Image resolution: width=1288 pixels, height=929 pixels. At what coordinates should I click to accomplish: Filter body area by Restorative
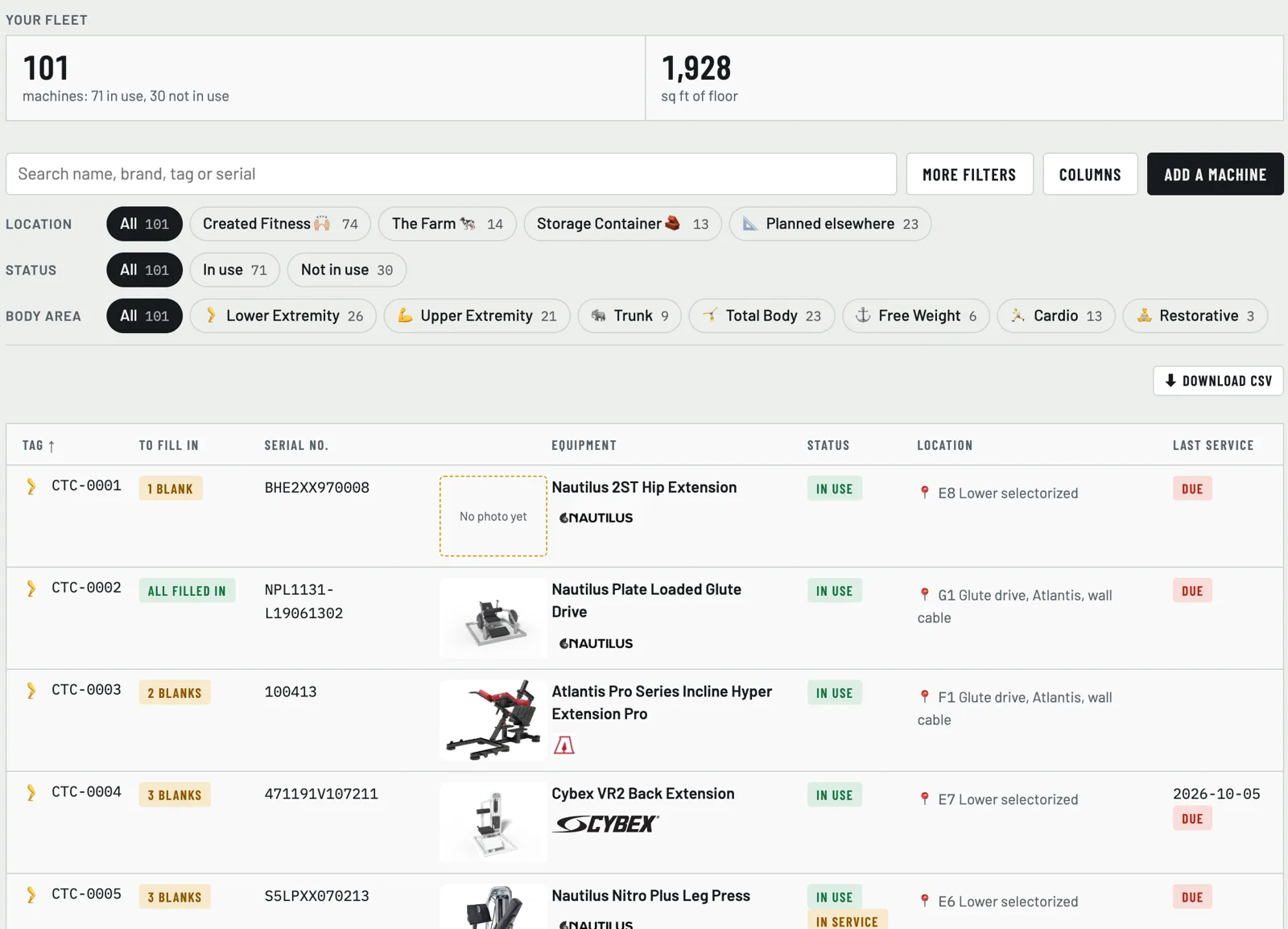[x=1195, y=316]
